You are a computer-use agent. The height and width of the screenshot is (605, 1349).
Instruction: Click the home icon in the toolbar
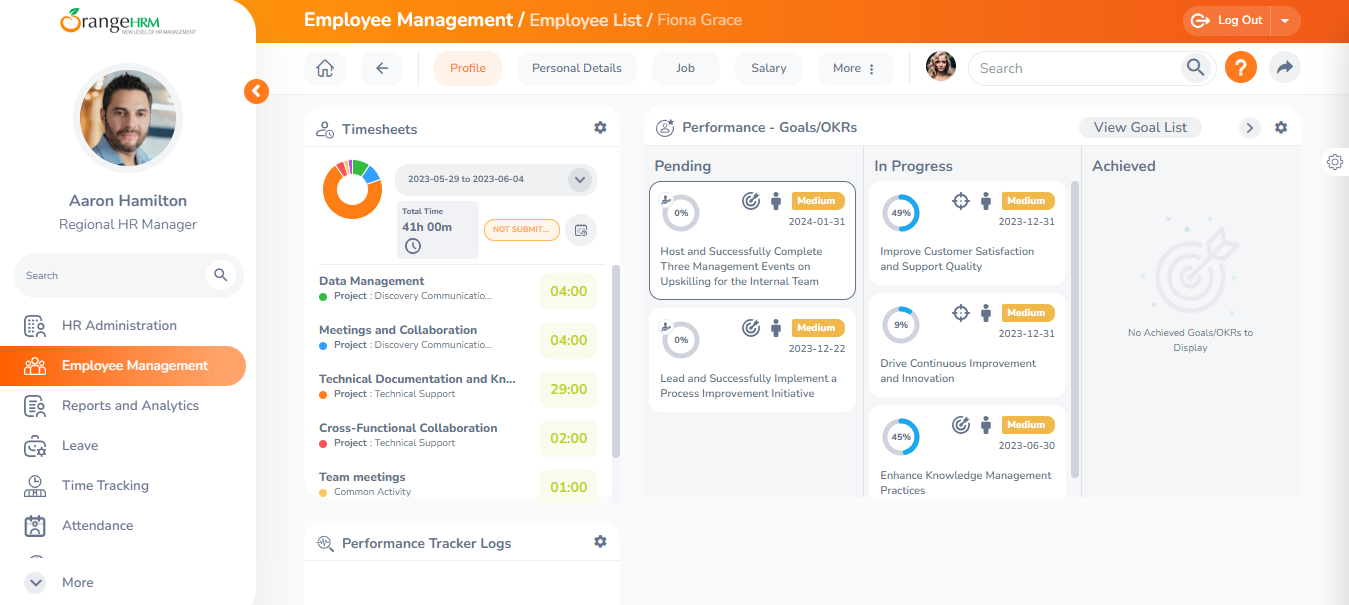coord(324,67)
